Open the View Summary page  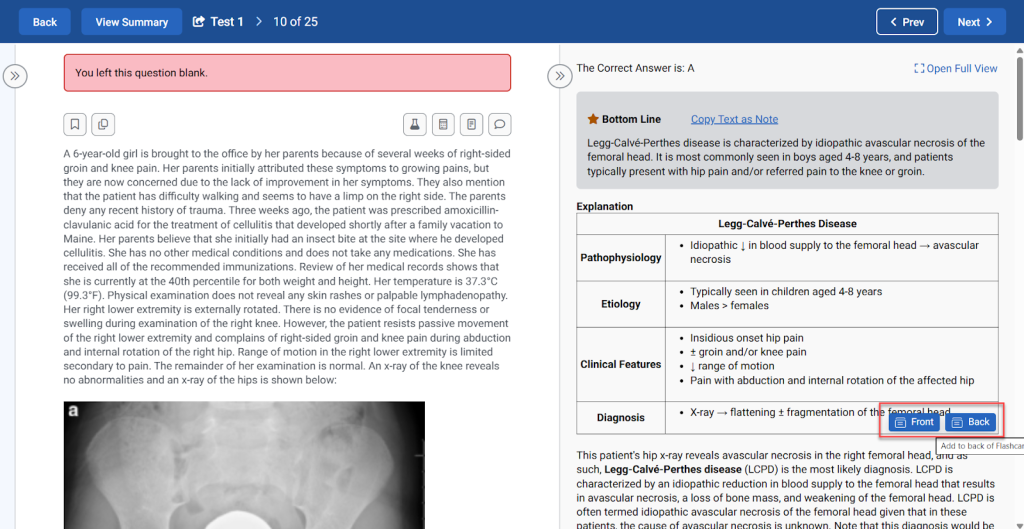131,22
